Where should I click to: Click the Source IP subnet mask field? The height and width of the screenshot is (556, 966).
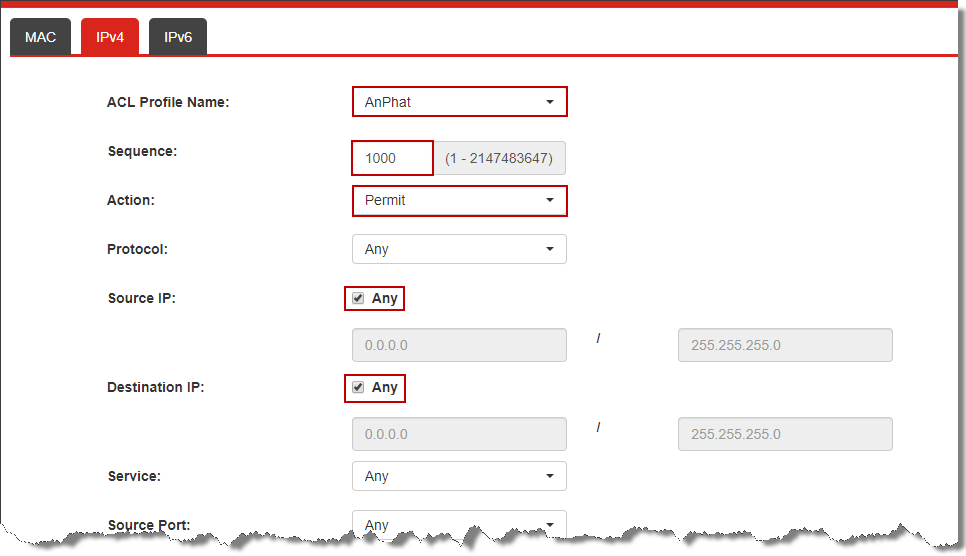(x=785, y=345)
